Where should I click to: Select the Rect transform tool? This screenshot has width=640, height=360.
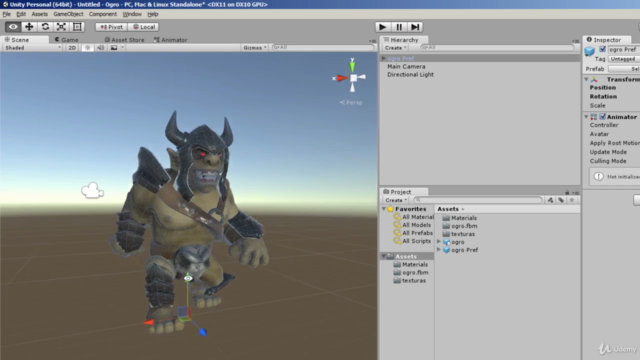point(77,27)
